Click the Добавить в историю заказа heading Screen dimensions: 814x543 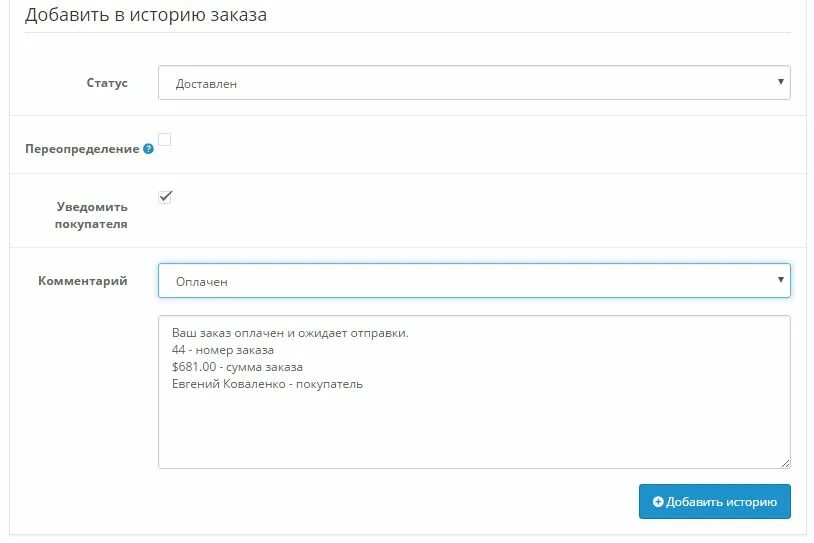click(x=146, y=15)
